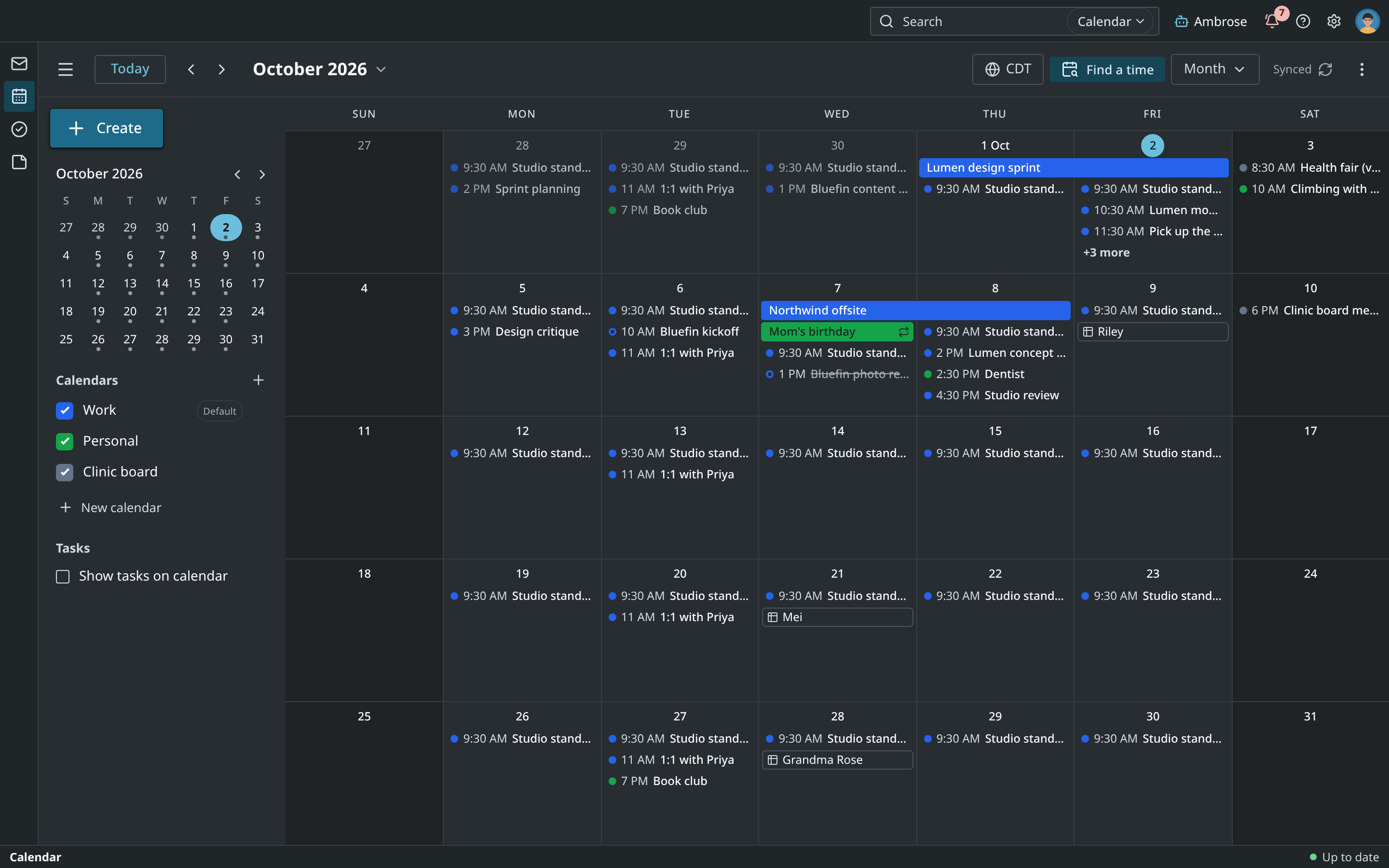Click the Synced refresh icon
Viewport: 1389px width, 868px height.
[1325, 69]
